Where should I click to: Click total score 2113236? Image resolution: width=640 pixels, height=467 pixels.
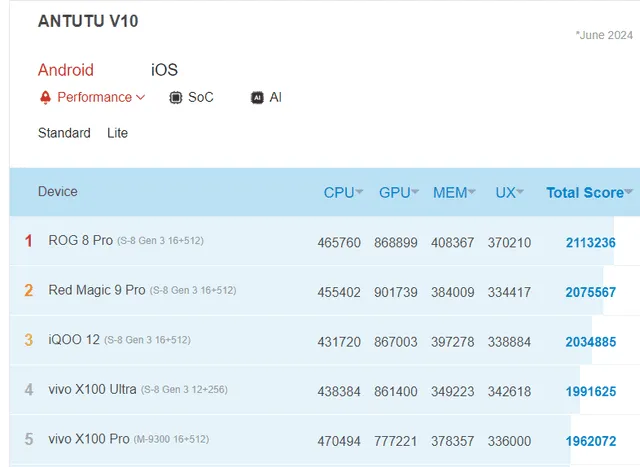coord(591,242)
